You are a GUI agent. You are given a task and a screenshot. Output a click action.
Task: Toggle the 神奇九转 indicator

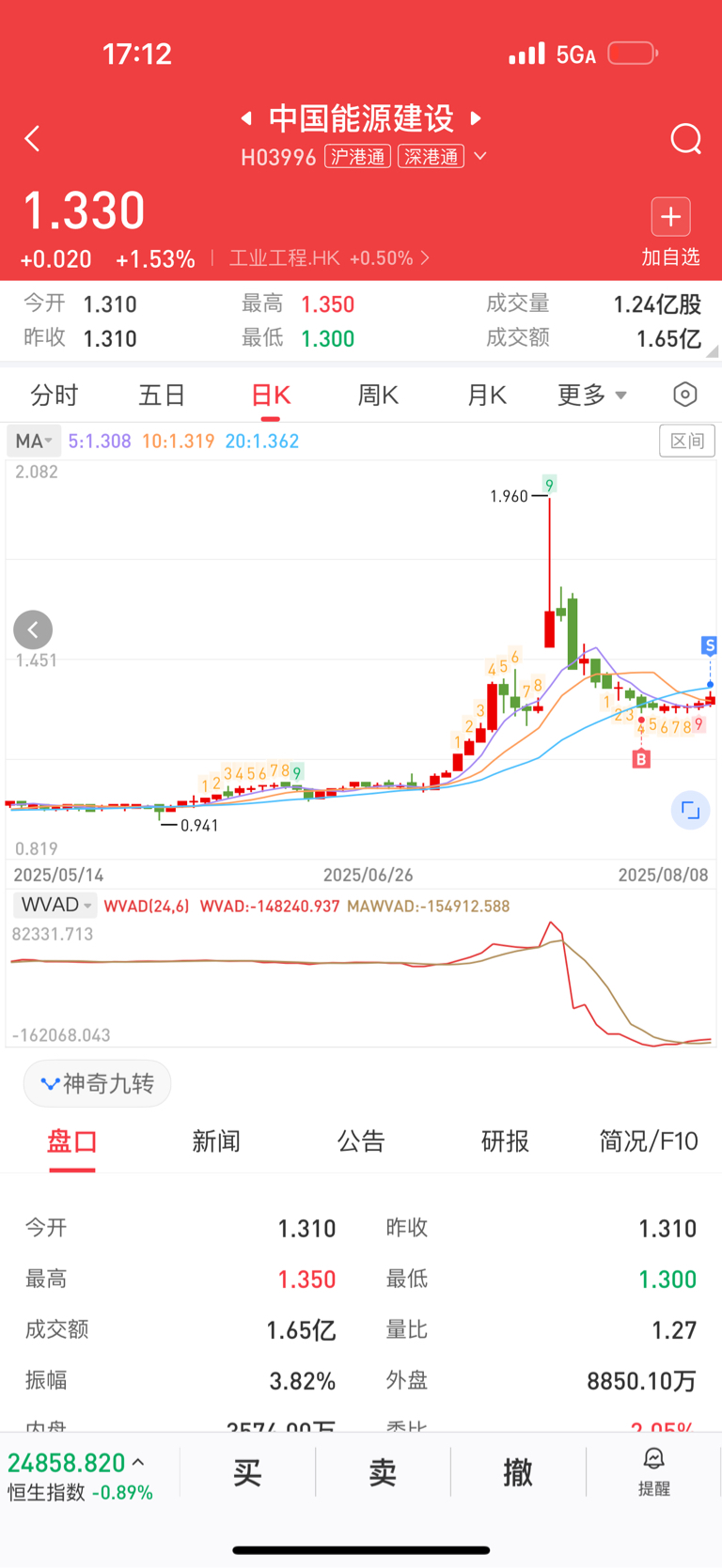click(x=97, y=1083)
